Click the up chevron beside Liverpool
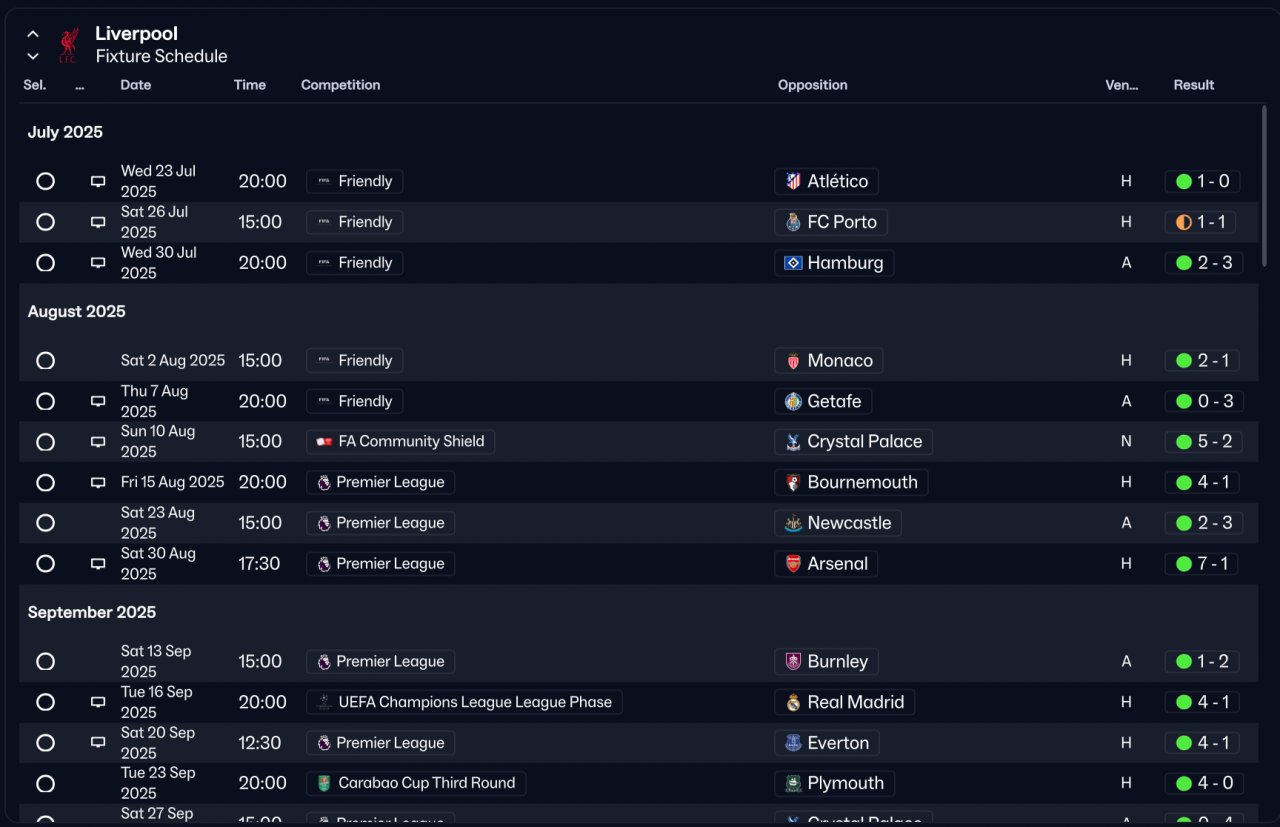Image resolution: width=1280 pixels, height=827 pixels. tap(33, 34)
